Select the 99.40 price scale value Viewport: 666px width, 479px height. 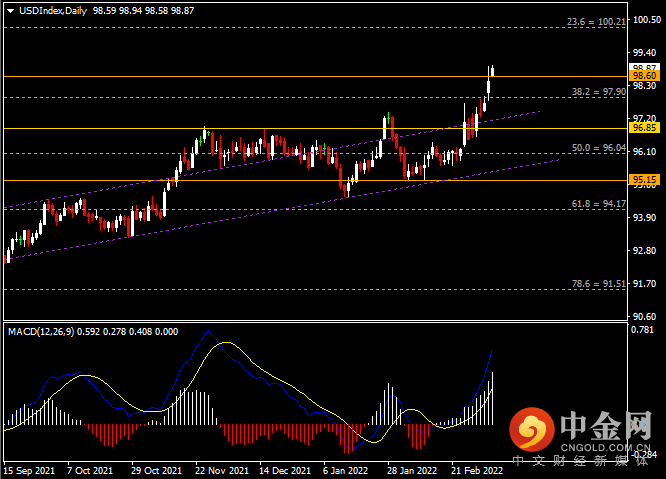(644, 53)
